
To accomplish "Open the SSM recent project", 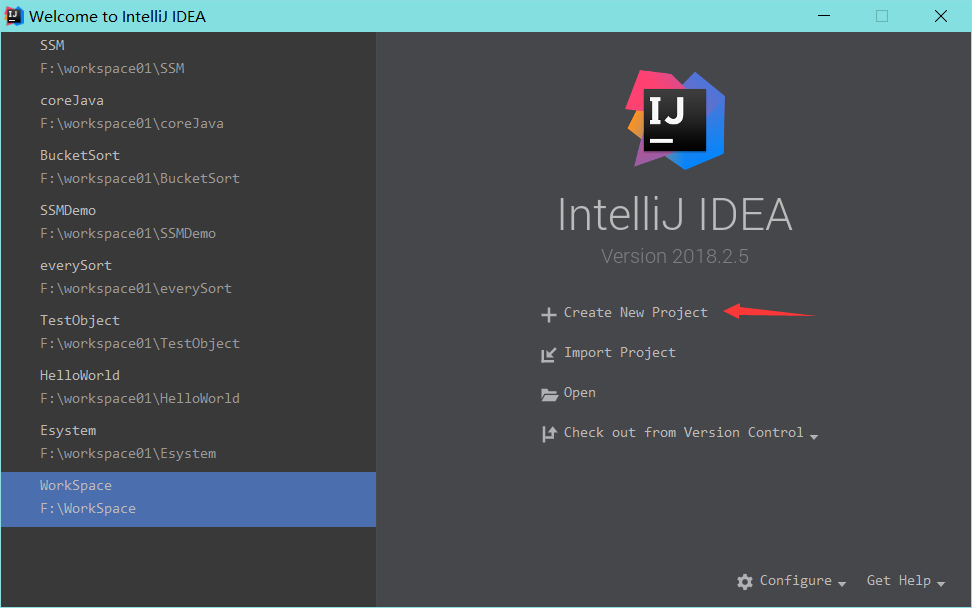I will click(x=112, y=57).
